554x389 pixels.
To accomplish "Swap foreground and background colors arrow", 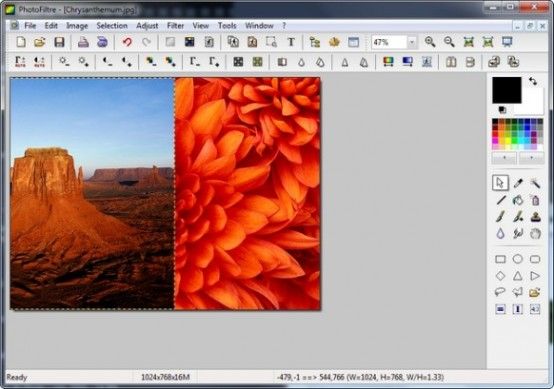I will tap(533, 81).
